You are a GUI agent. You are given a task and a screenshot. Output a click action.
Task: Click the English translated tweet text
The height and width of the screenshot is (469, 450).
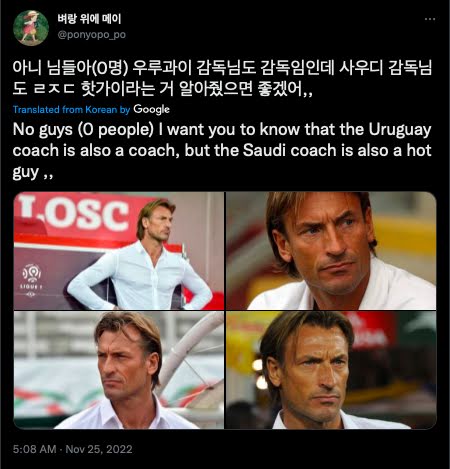click(222, 151)
